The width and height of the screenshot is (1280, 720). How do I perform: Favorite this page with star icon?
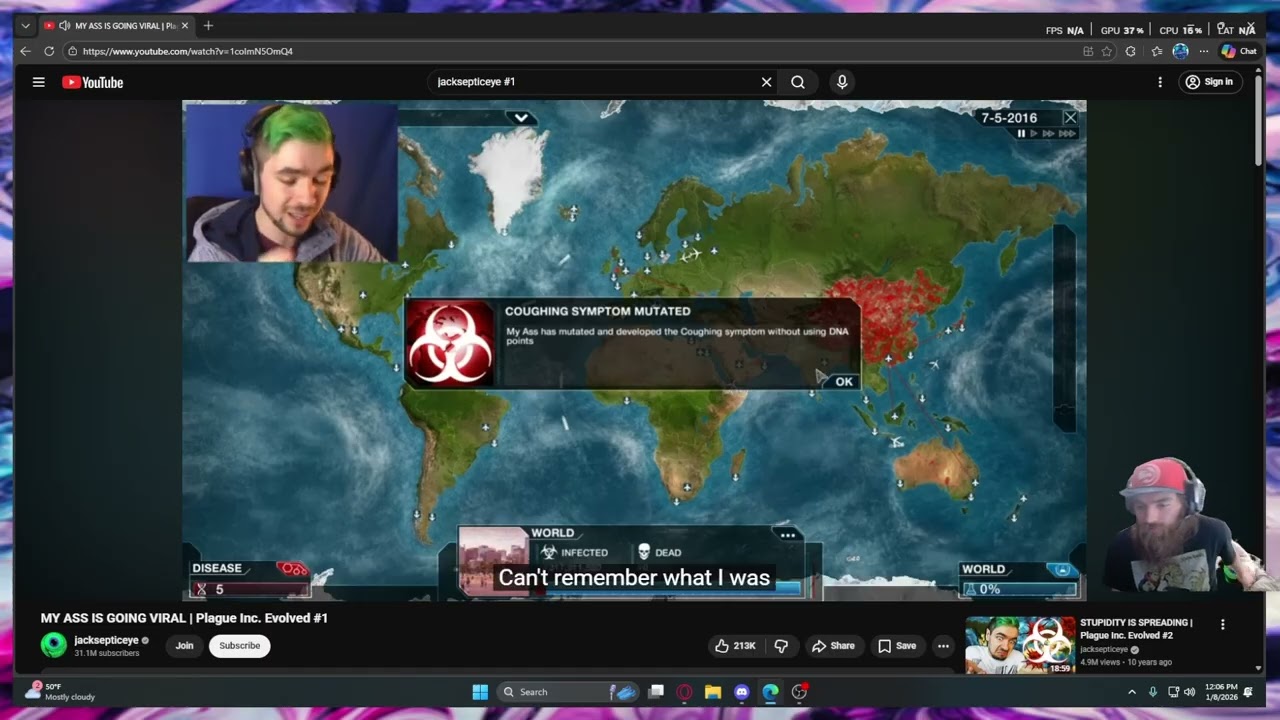[x=1107, y=51]
